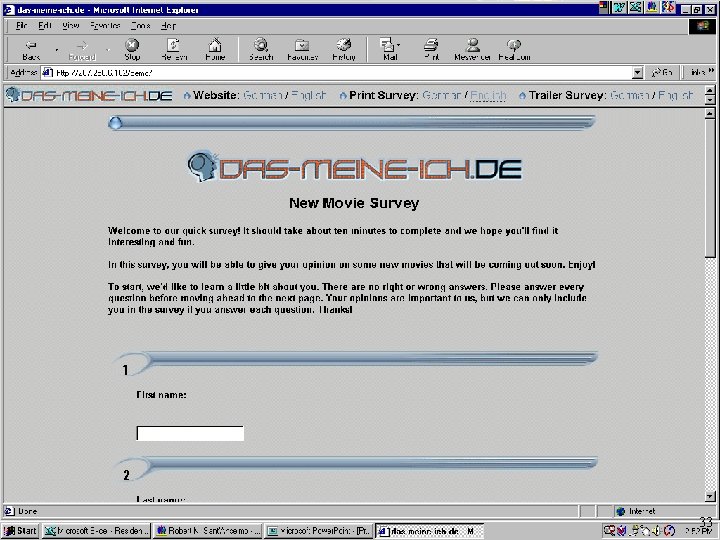The image size is (720, 540).
Task: Open the Back history dropdown arrow
Action: click(57, 50)
